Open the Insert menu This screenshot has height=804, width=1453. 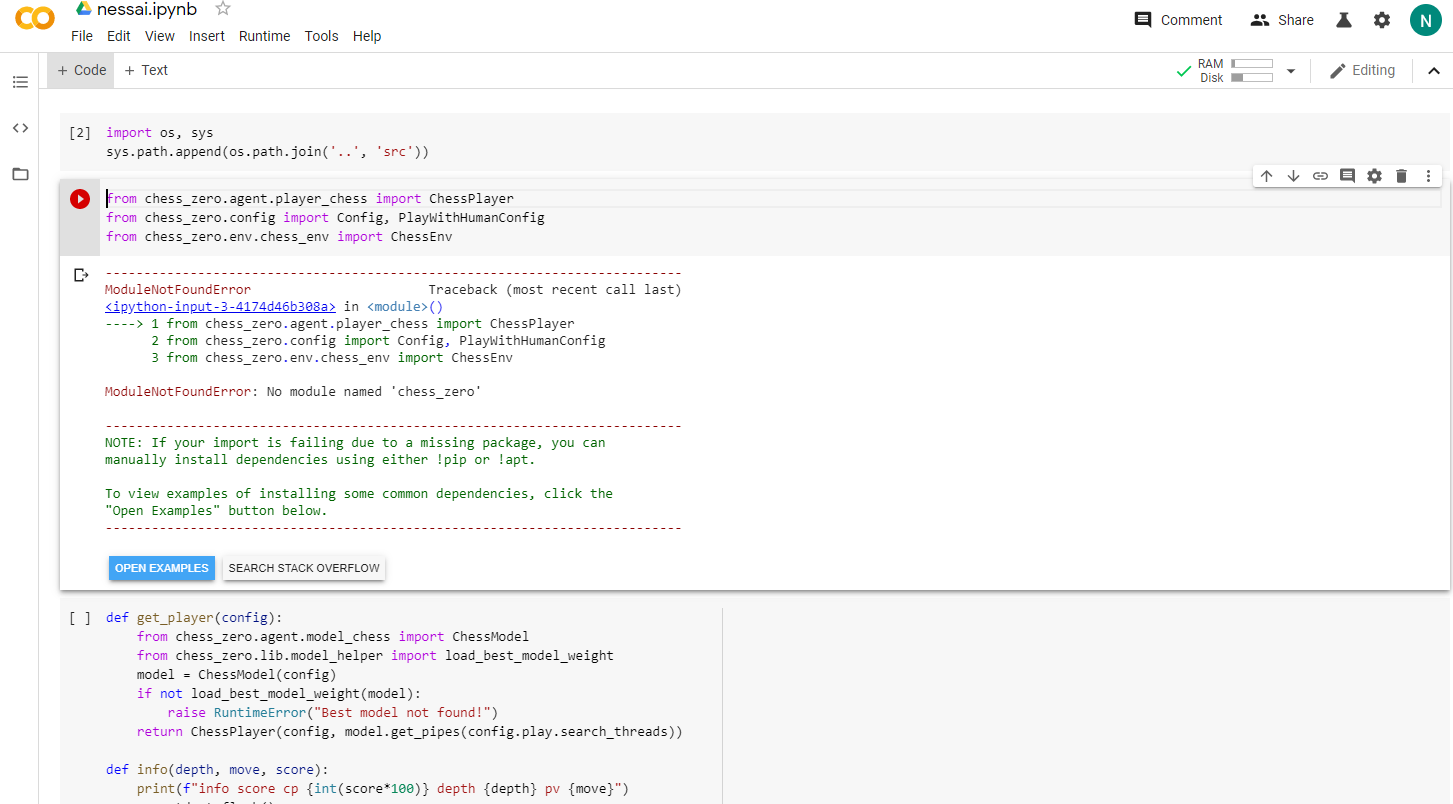pyautogui.click(x=207, y=36)
